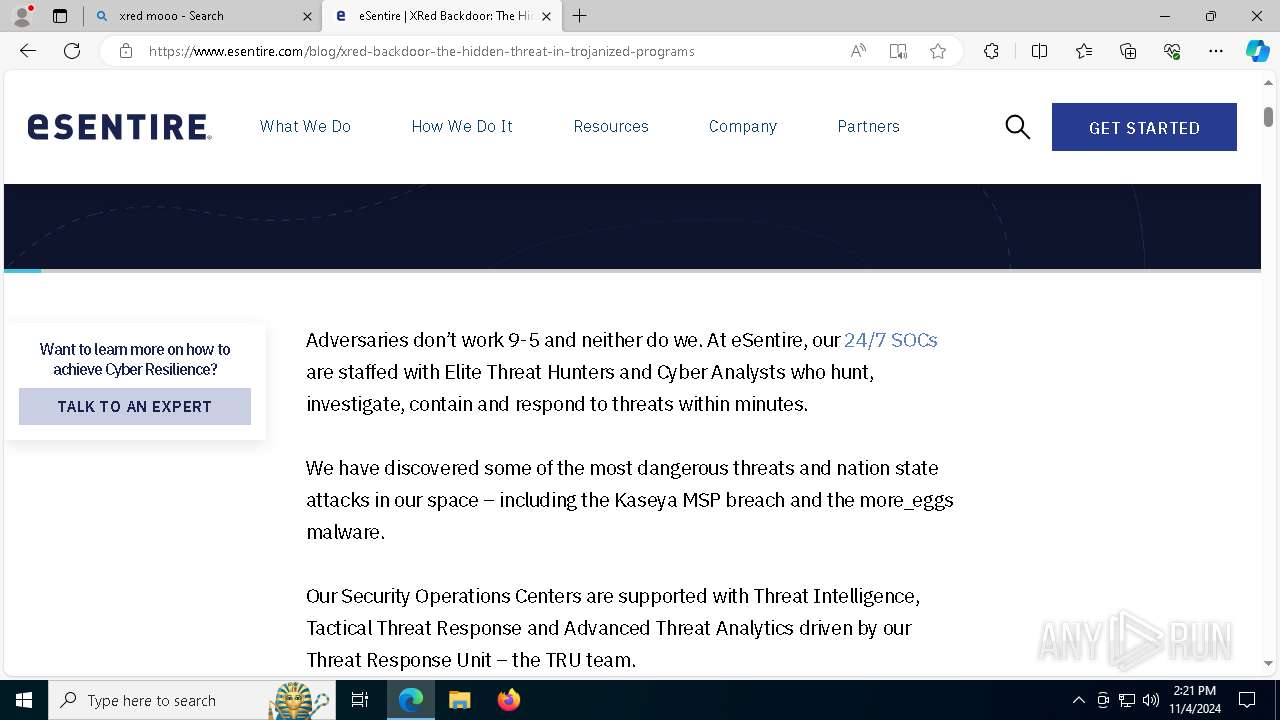1280x720 pixels.
Task: Open the Resources menu
Action: point(611,126)
